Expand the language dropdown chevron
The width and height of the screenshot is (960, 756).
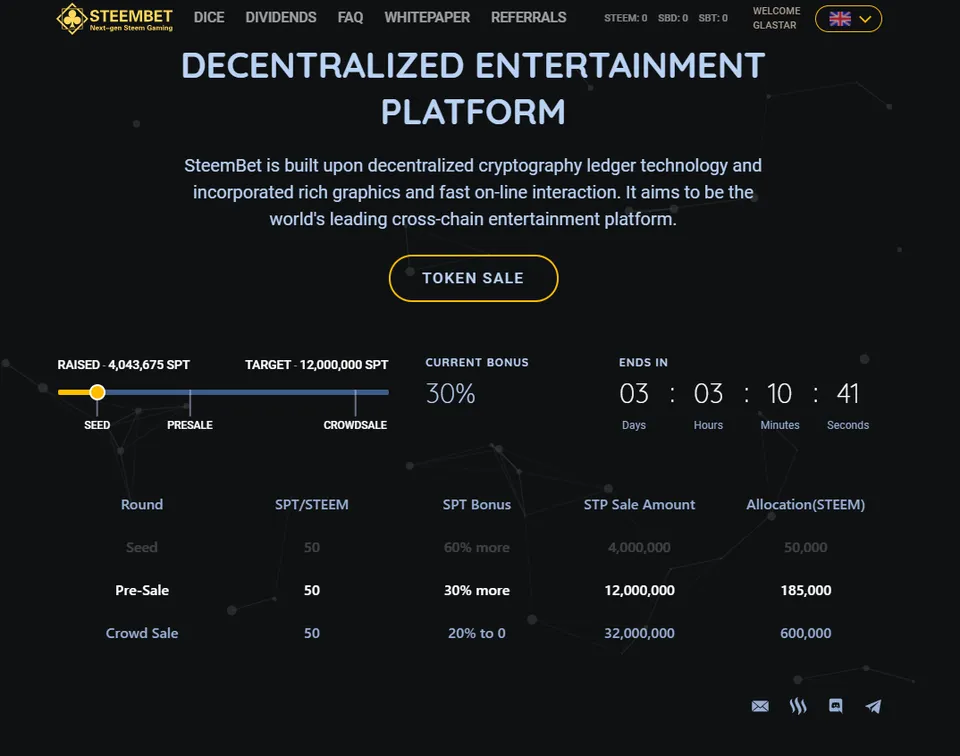tap(865, 19)
